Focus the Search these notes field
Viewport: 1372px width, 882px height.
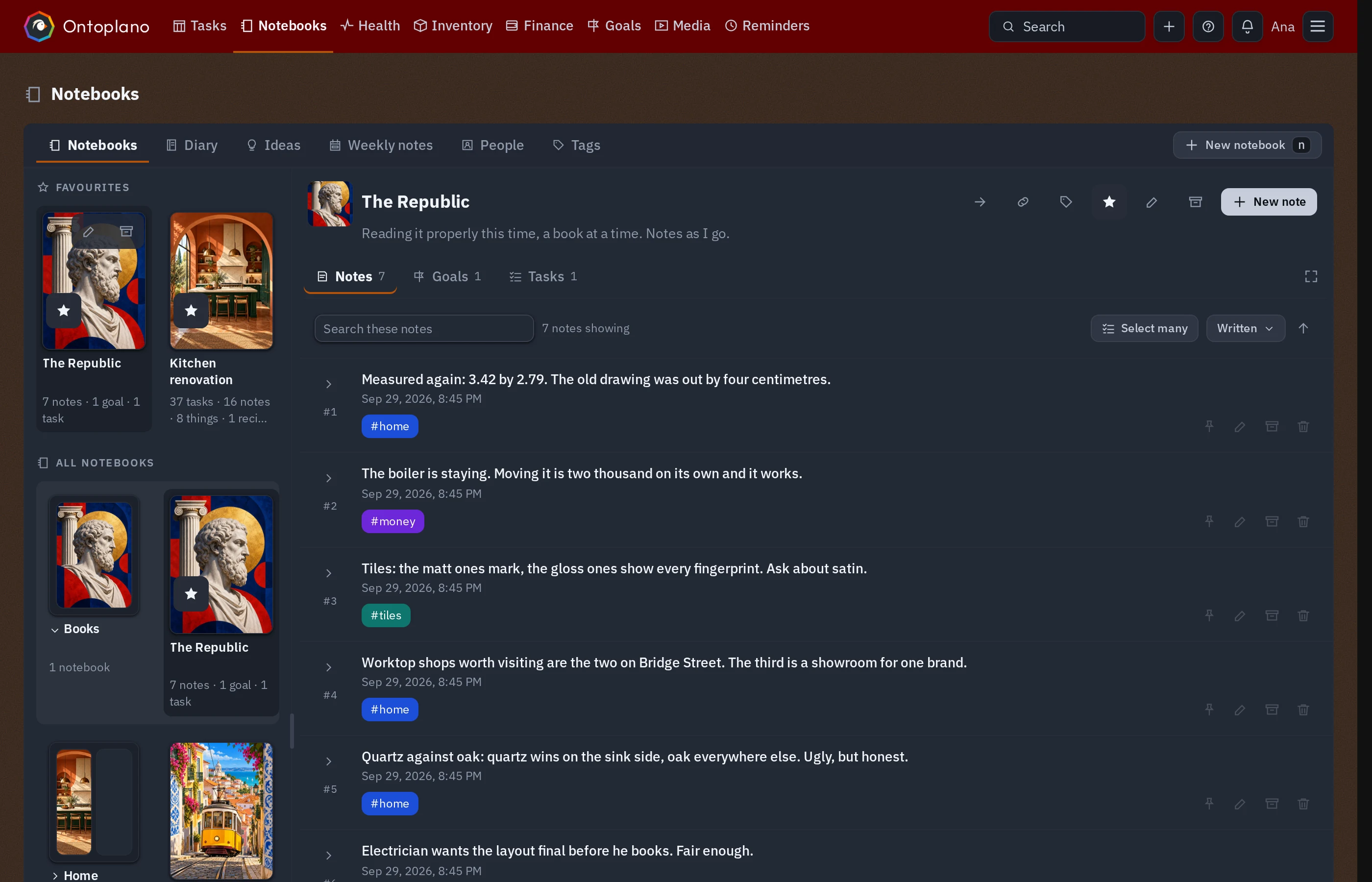(424, 328)
